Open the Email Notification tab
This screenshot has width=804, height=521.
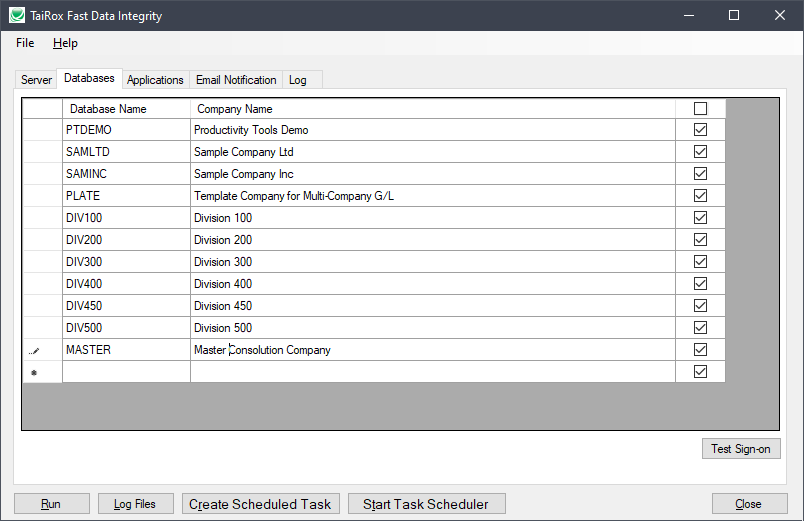(236, 80)
